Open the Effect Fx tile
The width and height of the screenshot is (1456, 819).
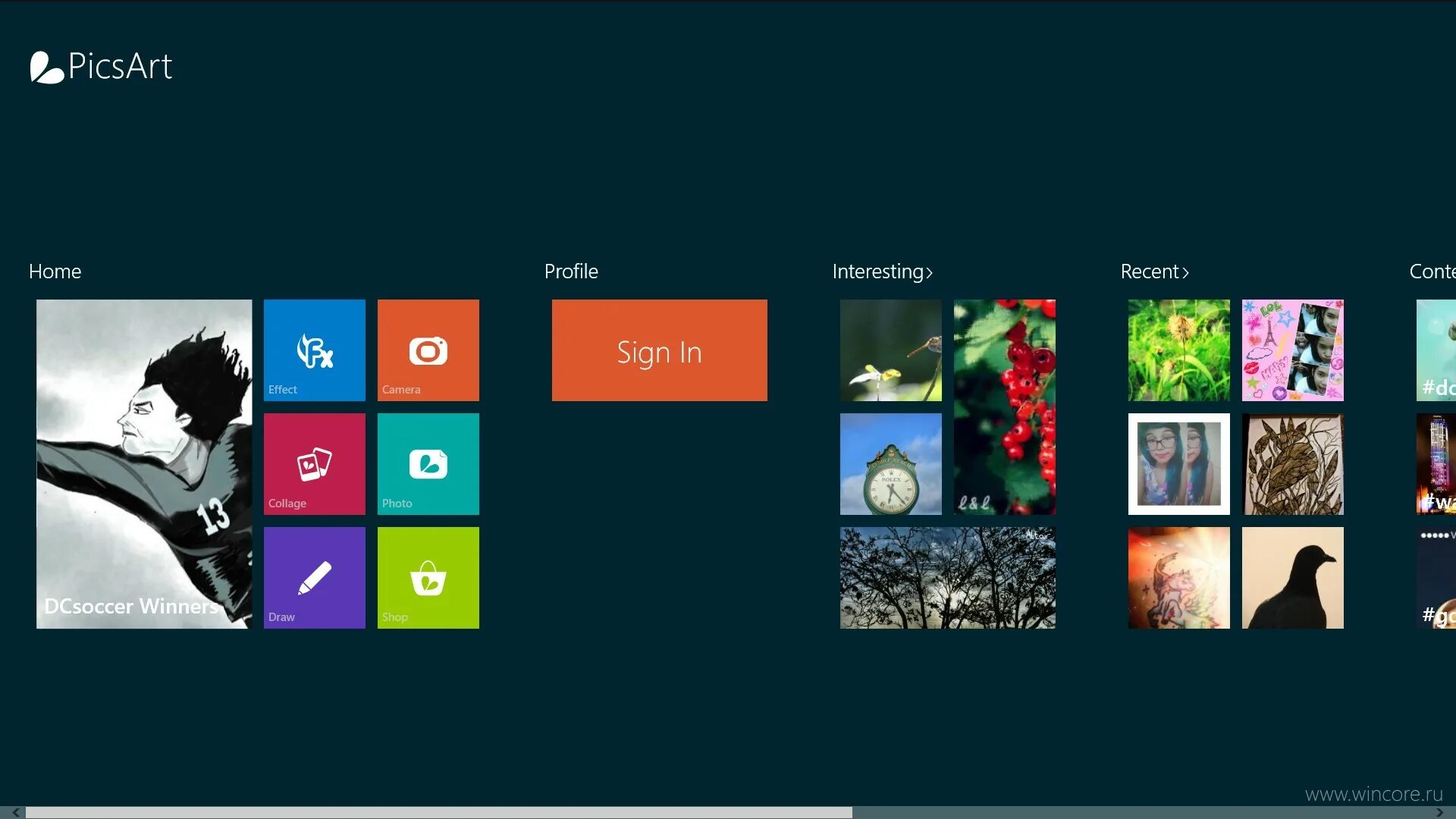(314, 350)
